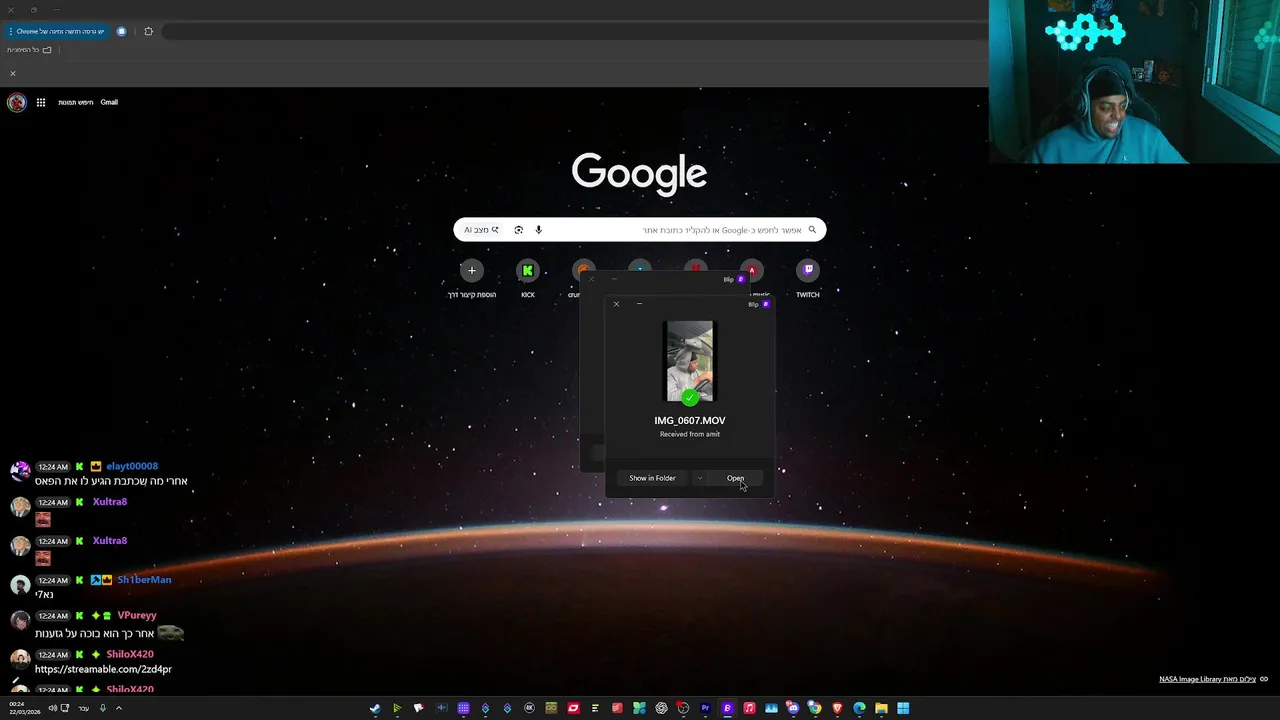The height and width of the screenshot is (720, 1280).
Task: Click the VPureyy username in chat
Action: coord(137,616)
